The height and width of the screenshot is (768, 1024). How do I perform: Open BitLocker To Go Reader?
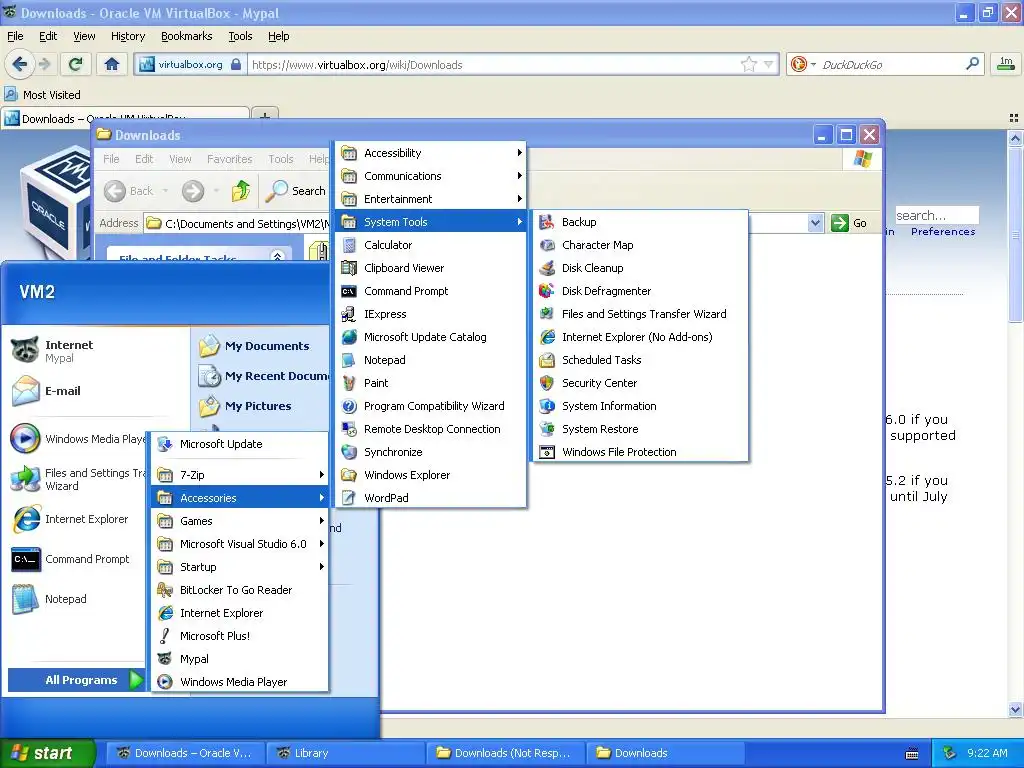[x=240, y=590]
